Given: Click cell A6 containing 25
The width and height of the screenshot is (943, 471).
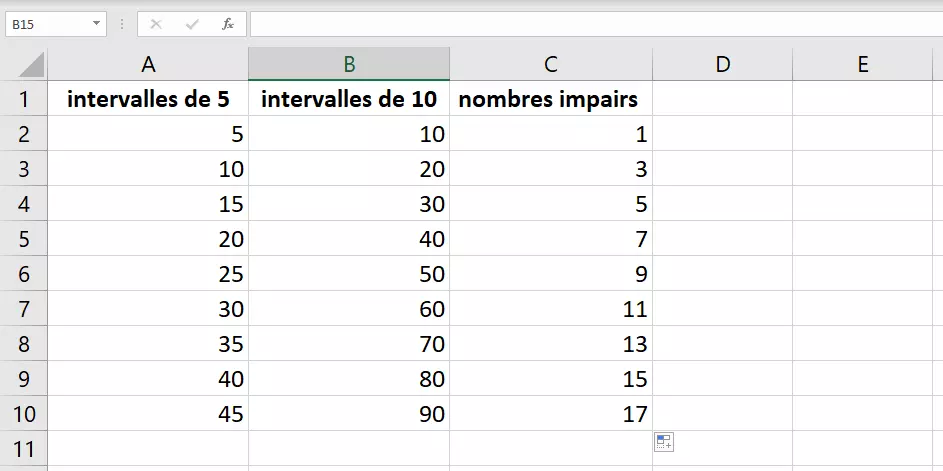Looking at the screenshot, I should pos(148,273).
